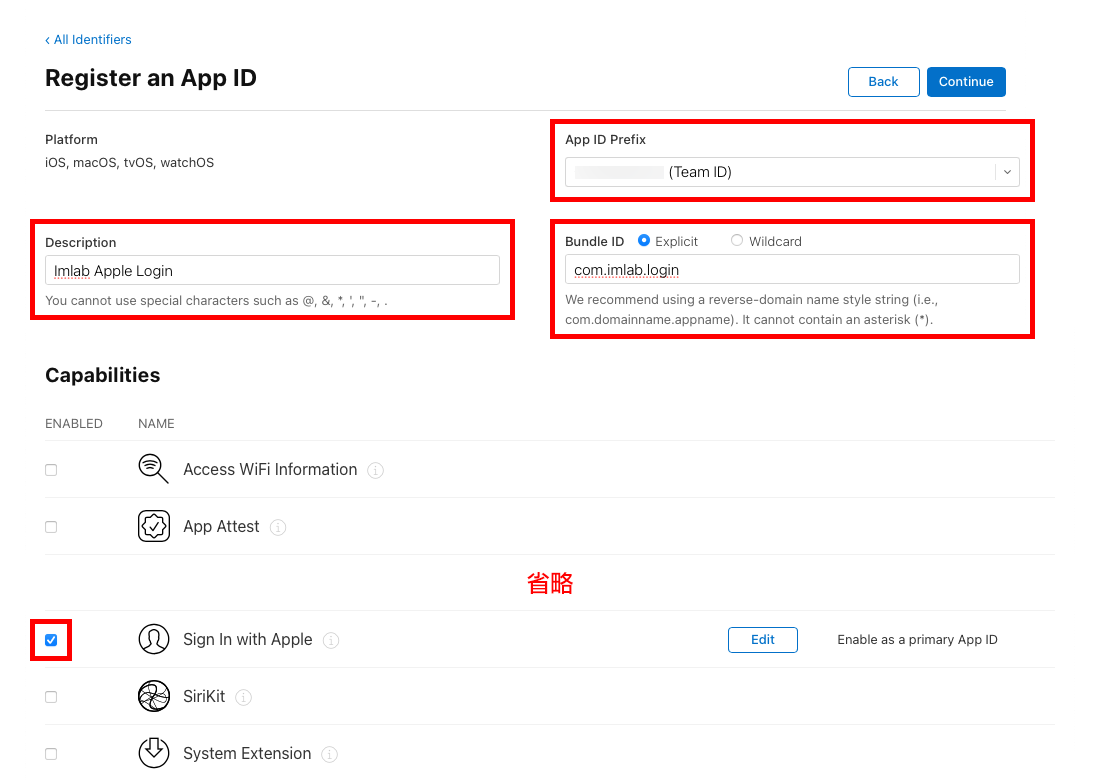Click the System Extension download icon
This screenshot has height=780, width=1100.
154,753
